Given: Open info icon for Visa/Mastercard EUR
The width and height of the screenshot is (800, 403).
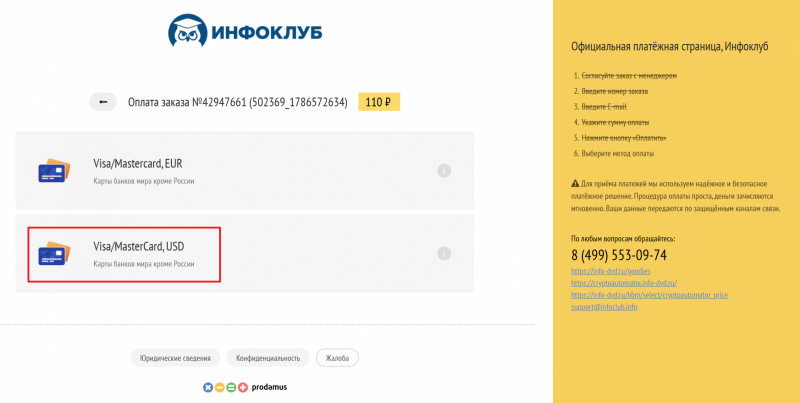Looking at the screenshot, I should point(444,171).
